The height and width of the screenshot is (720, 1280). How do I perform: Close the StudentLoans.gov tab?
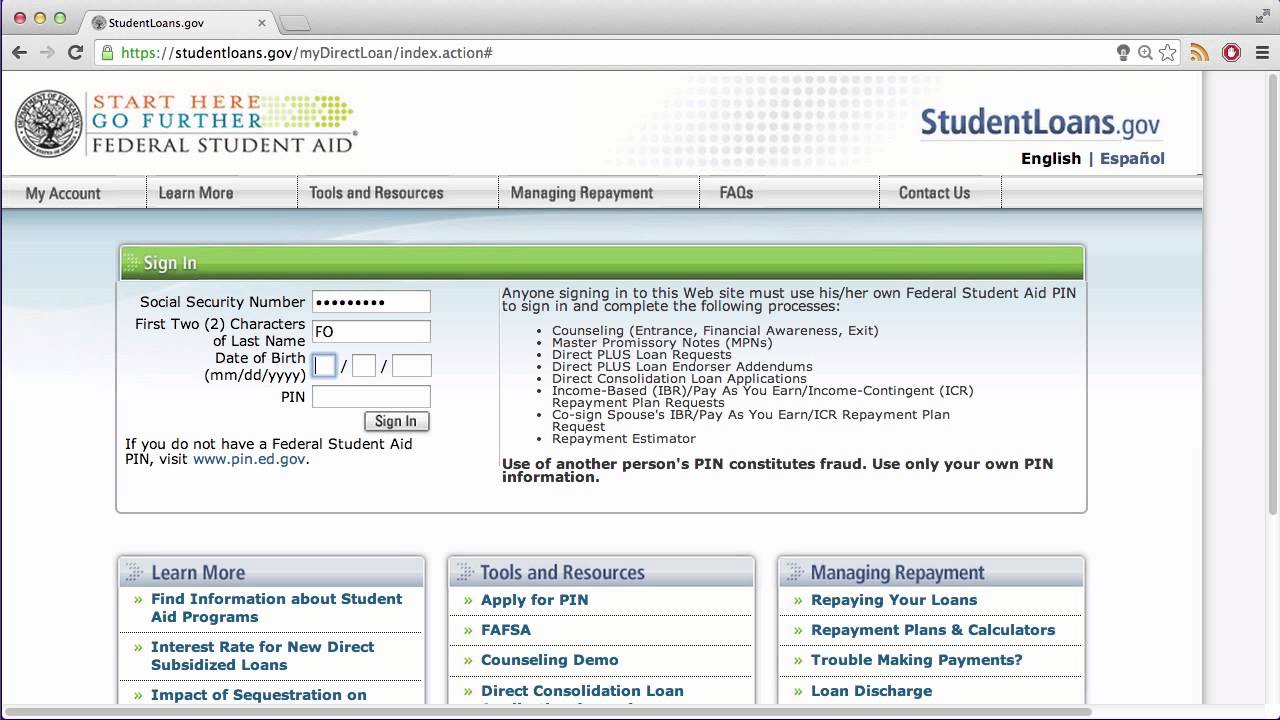coord(262,22)
